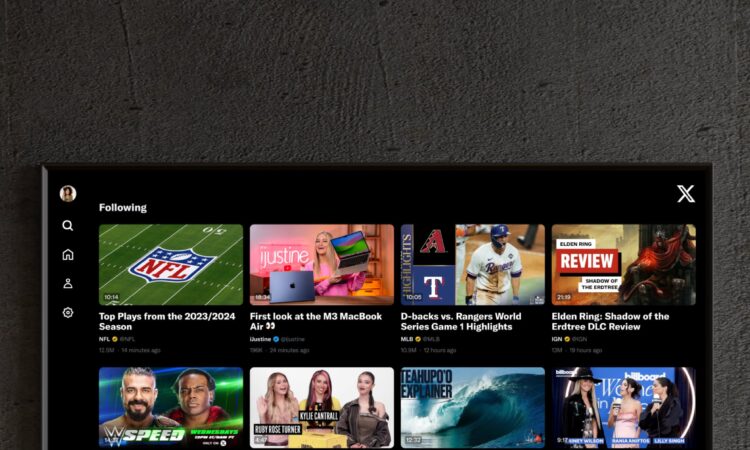Click the verified badge next to IGN

(x=567, y=339)
